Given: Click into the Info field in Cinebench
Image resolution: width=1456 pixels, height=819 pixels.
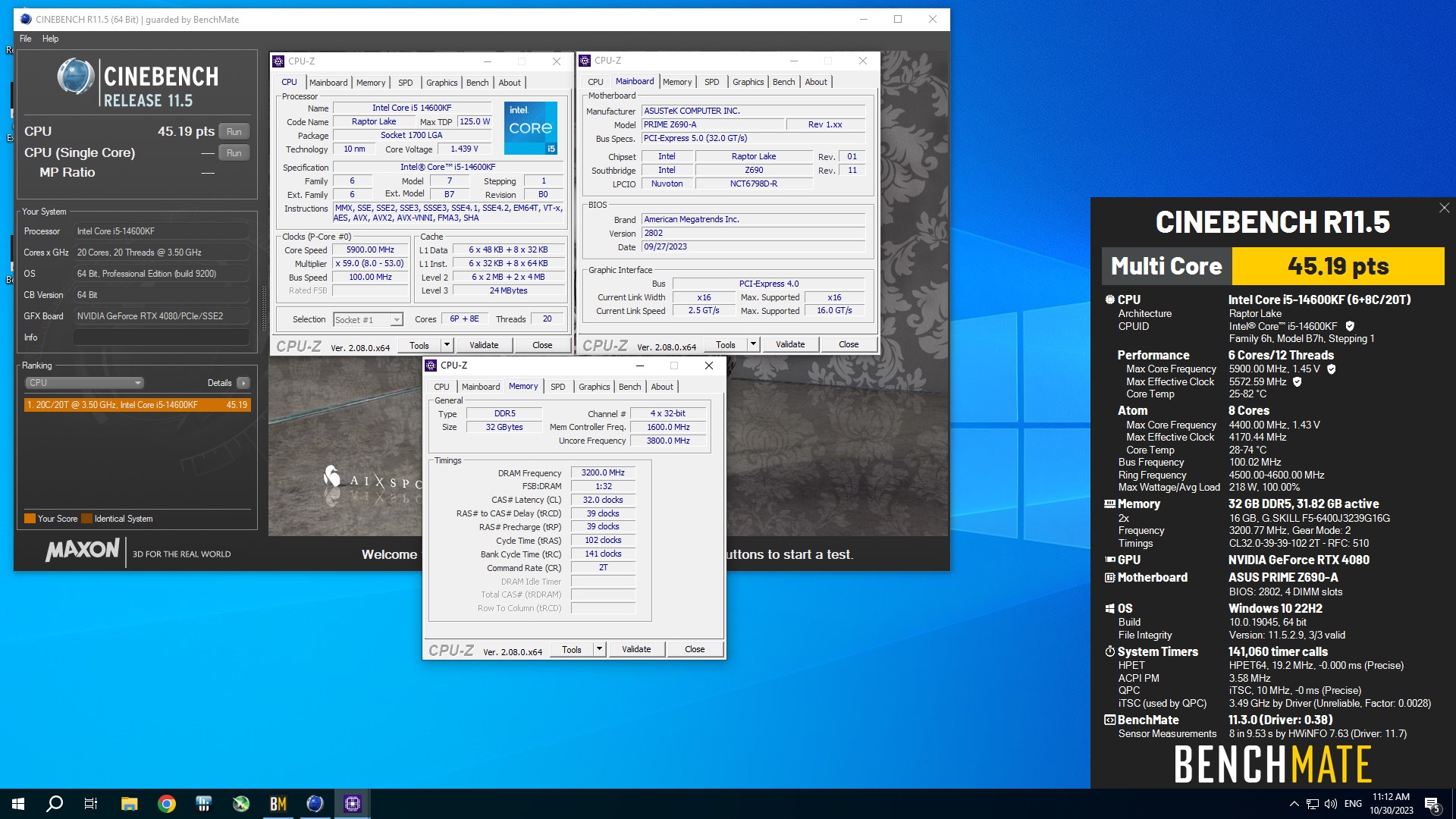Looking at the screenshot, I should click(162, 337).
